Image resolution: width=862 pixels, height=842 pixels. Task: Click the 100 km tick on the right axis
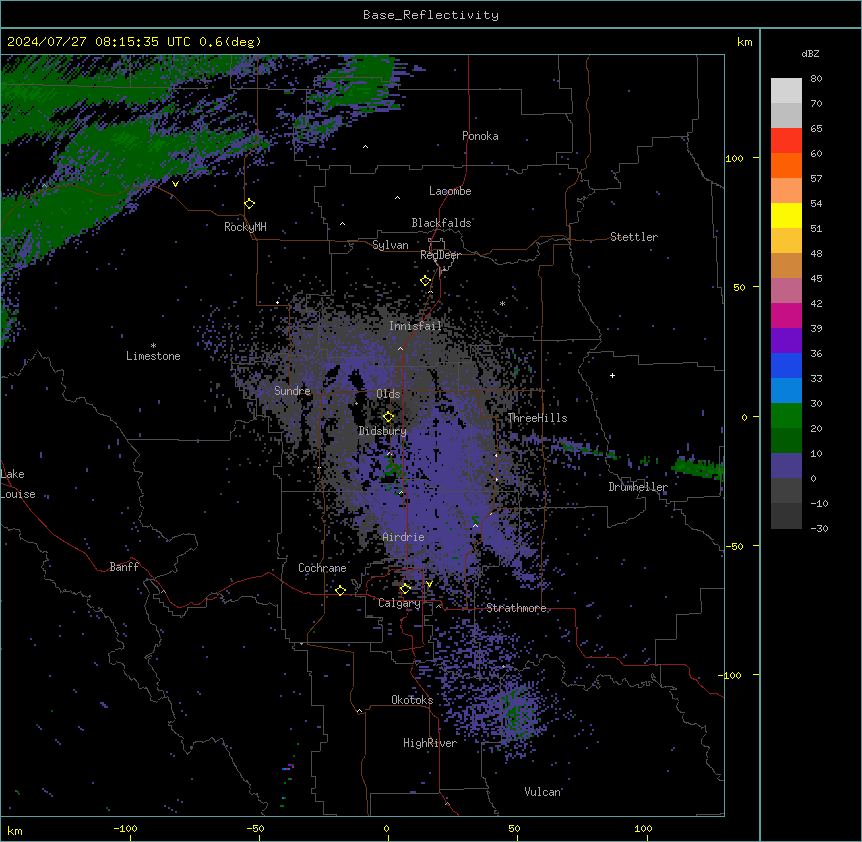coord(734,158)
